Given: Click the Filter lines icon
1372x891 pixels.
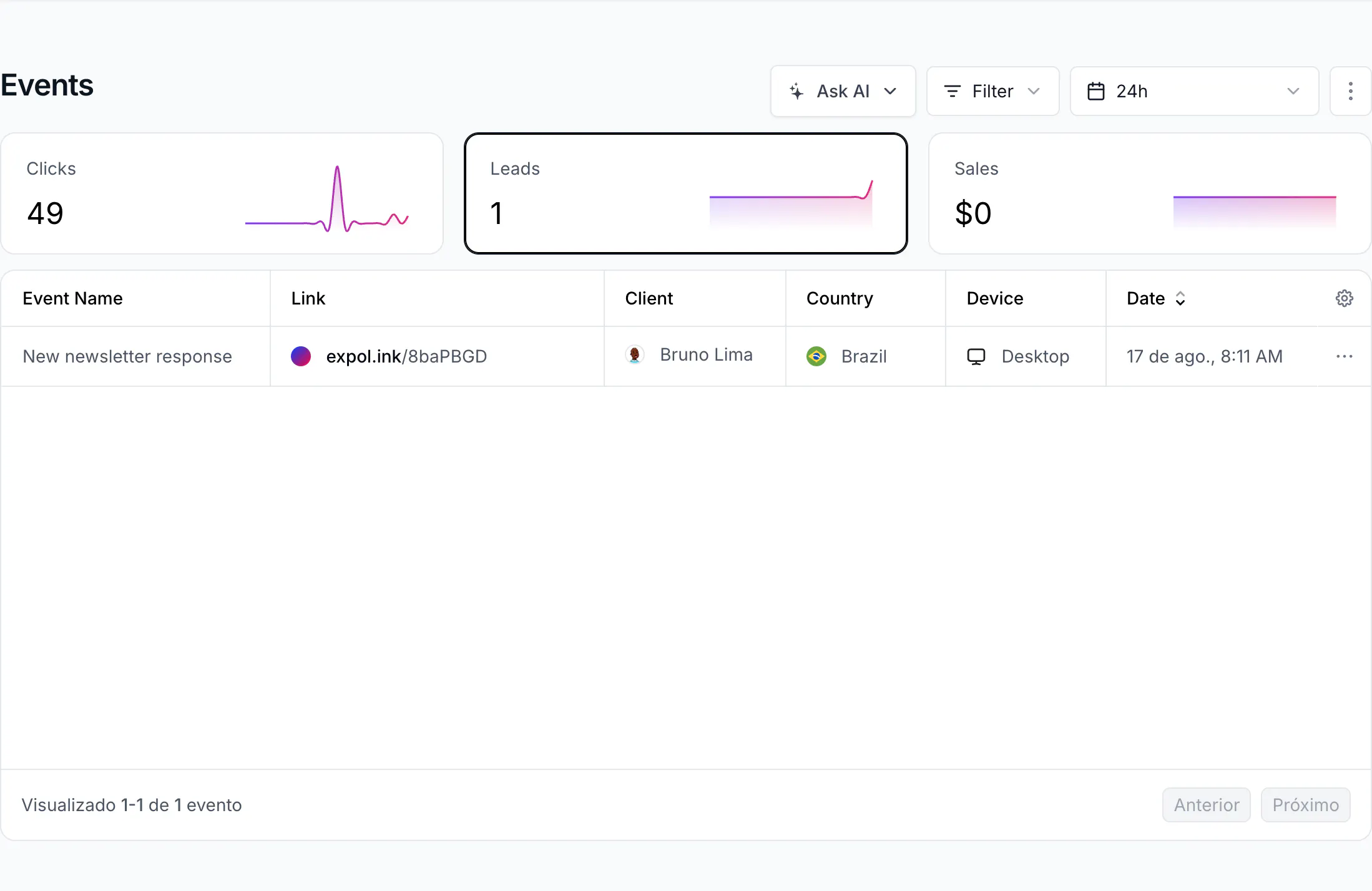Looking at the screenshot, I should pos(952,91).
